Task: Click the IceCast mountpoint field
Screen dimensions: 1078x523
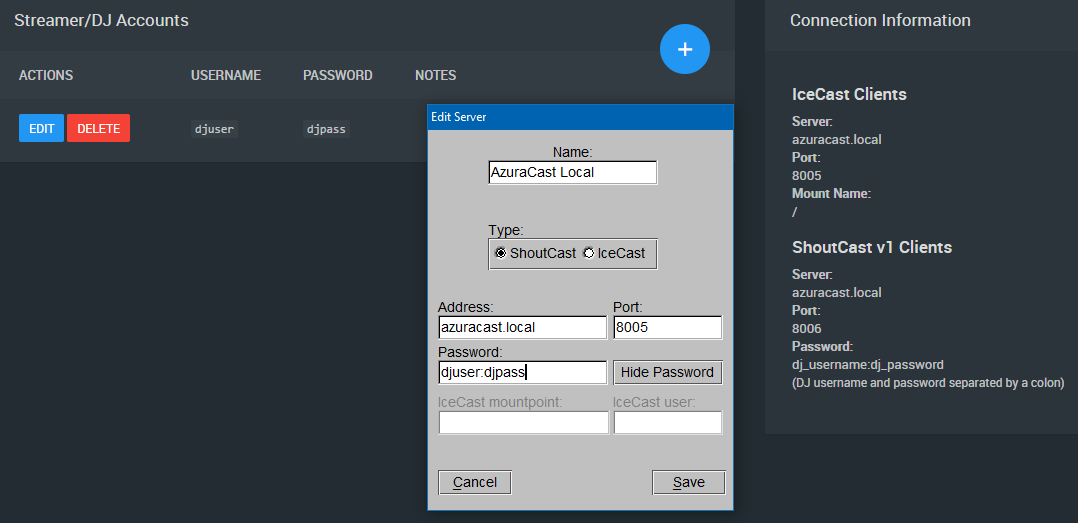Action: [523, 422]
